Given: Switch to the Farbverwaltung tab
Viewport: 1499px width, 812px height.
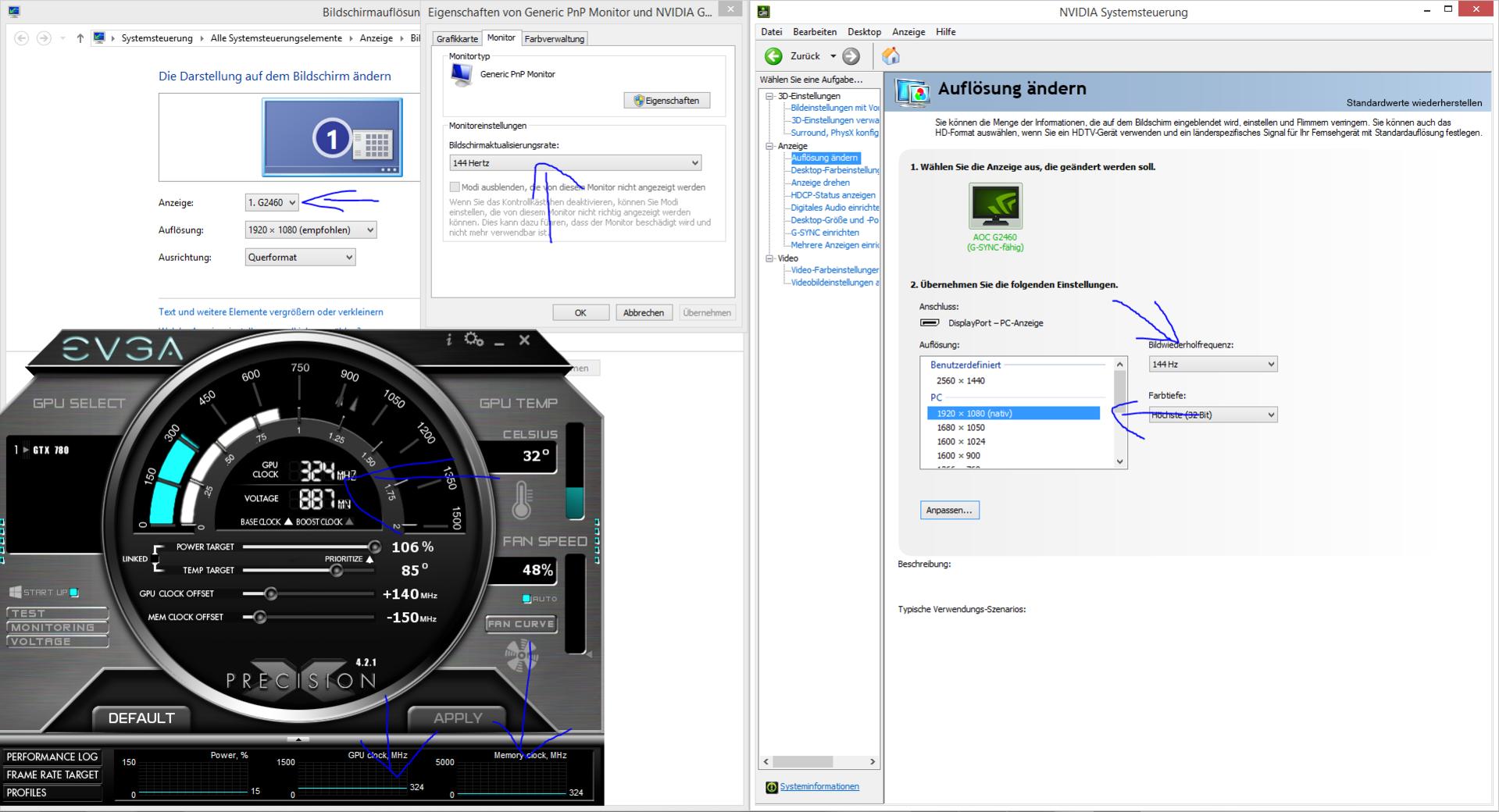Looking at the screenshot, I should pyautogui.click(x=554, y=39).
